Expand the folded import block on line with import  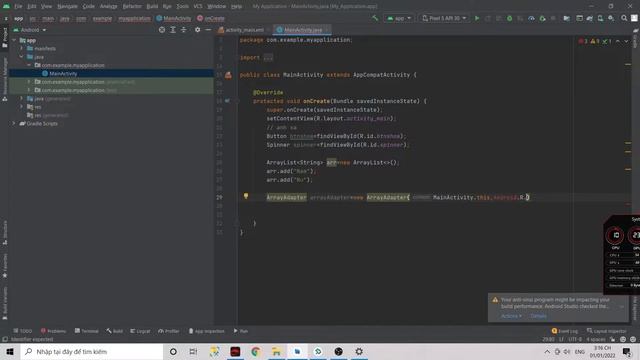click(x=268, y=58)
